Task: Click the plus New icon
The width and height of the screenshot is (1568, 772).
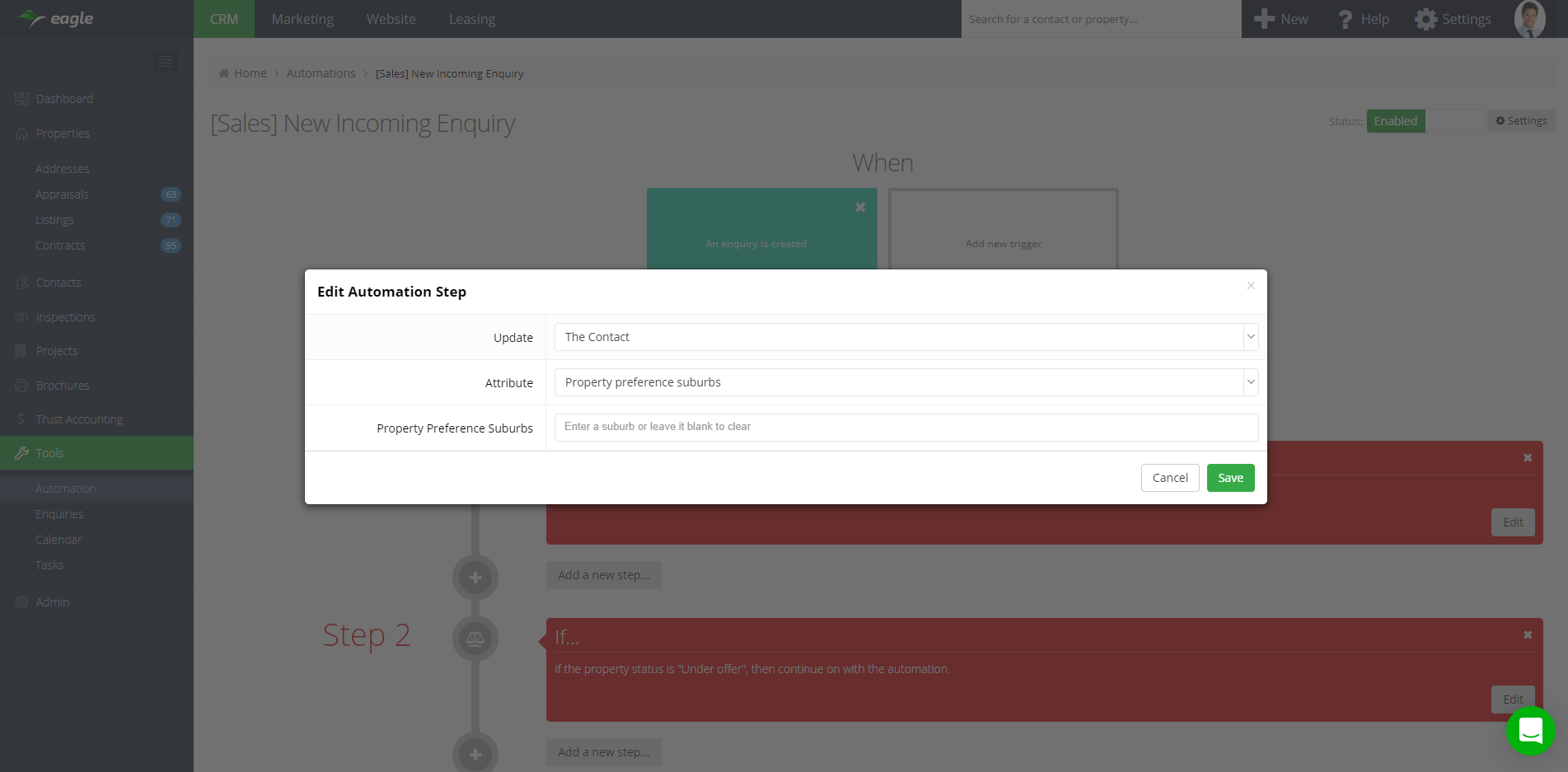Action: [1264, 19]
